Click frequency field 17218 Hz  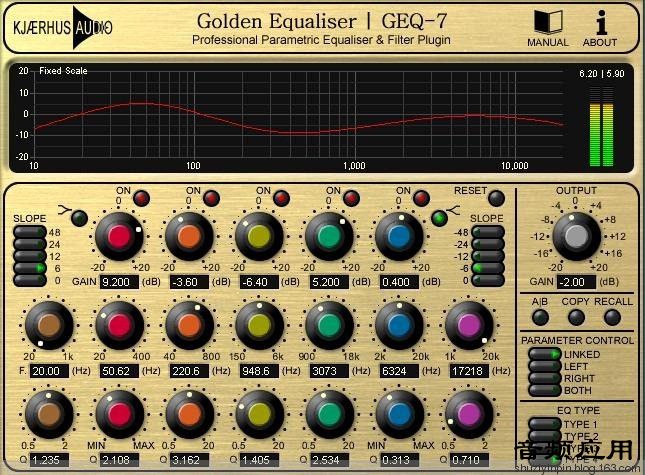pos(469,371)
